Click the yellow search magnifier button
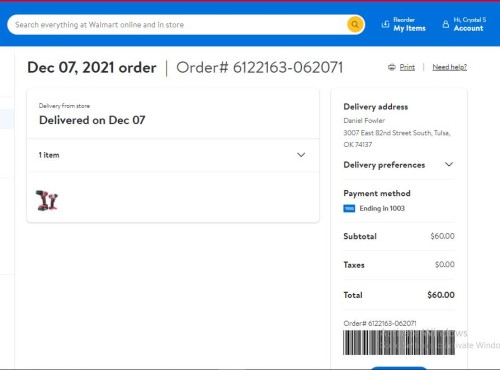 tap(355, 25)
